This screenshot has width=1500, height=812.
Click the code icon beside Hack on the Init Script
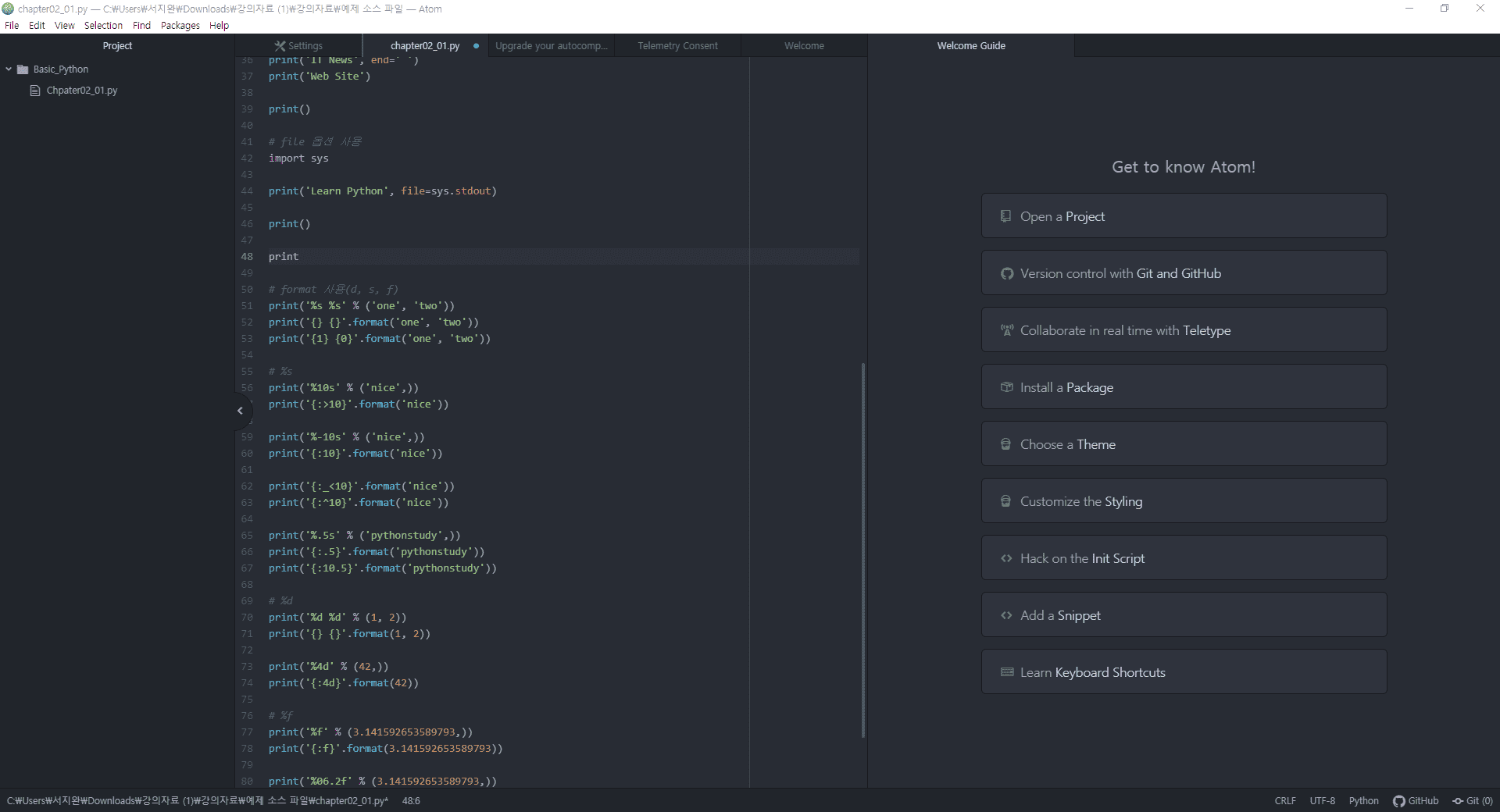tap(1006, 557)
